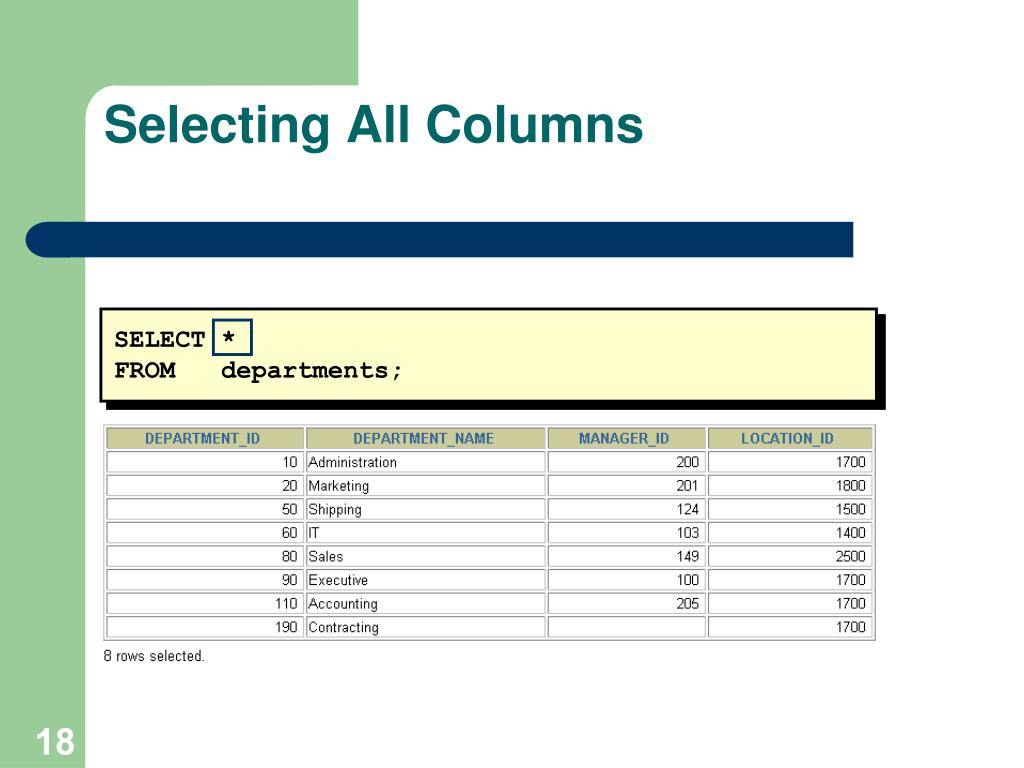Click location ID 1700 in Executive row
Image resolution: width=1024 pixels, height=768 pixels.
(790, 579)
